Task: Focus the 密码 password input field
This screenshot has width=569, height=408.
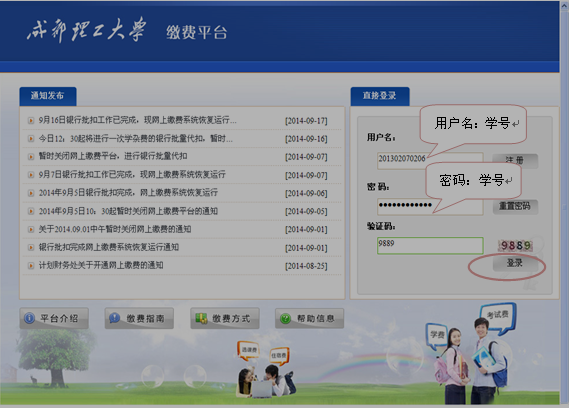Action: point(430,207)
